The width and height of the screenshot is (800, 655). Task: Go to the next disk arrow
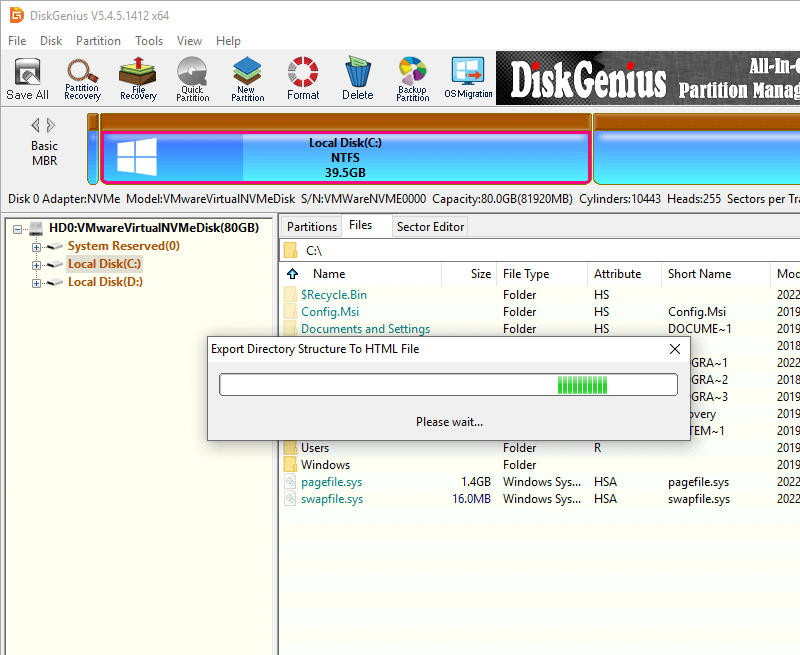[x=51, y=125]
